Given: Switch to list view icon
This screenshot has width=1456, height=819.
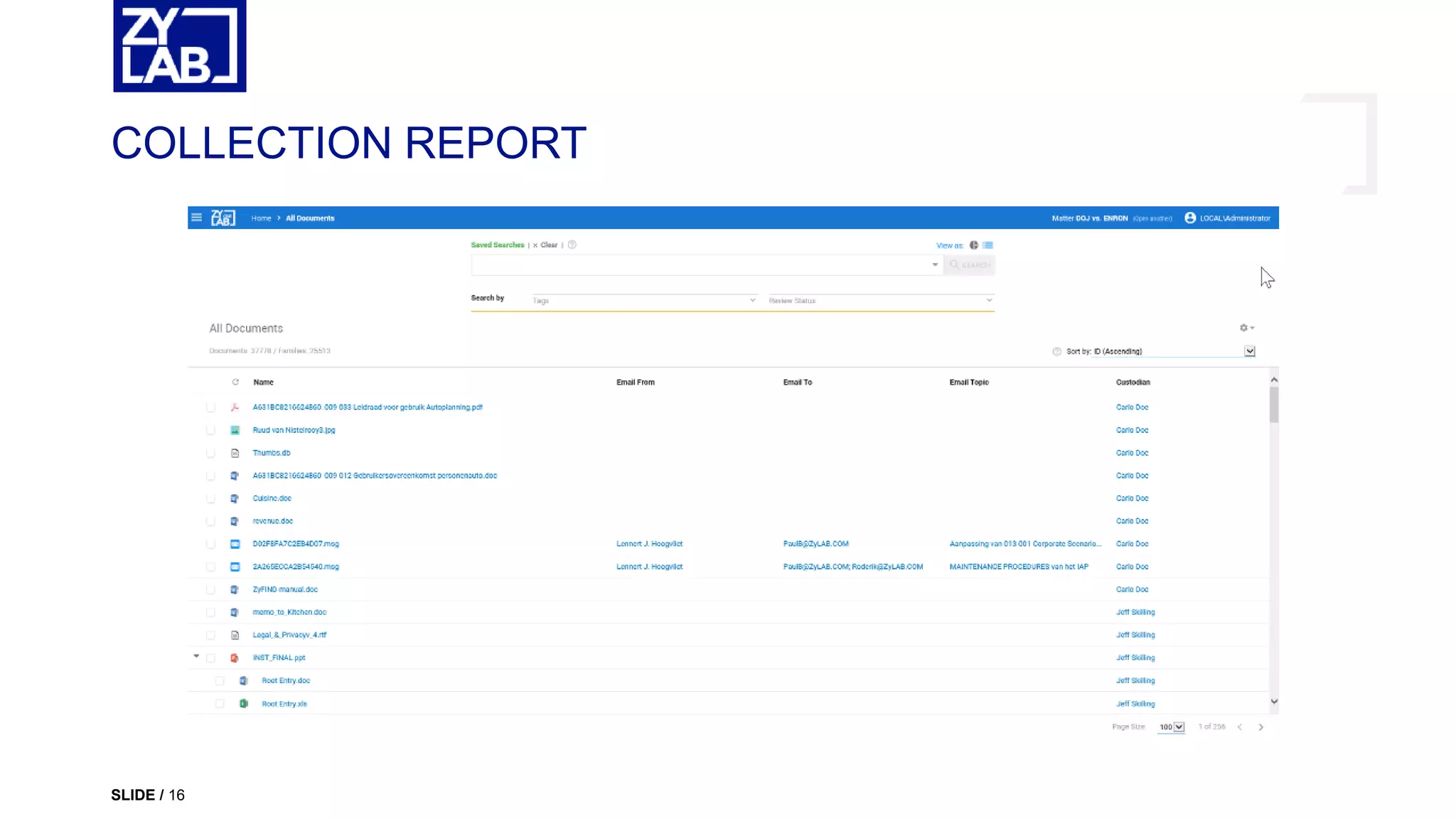Looking at the screenshot, I should pos(987,245).
